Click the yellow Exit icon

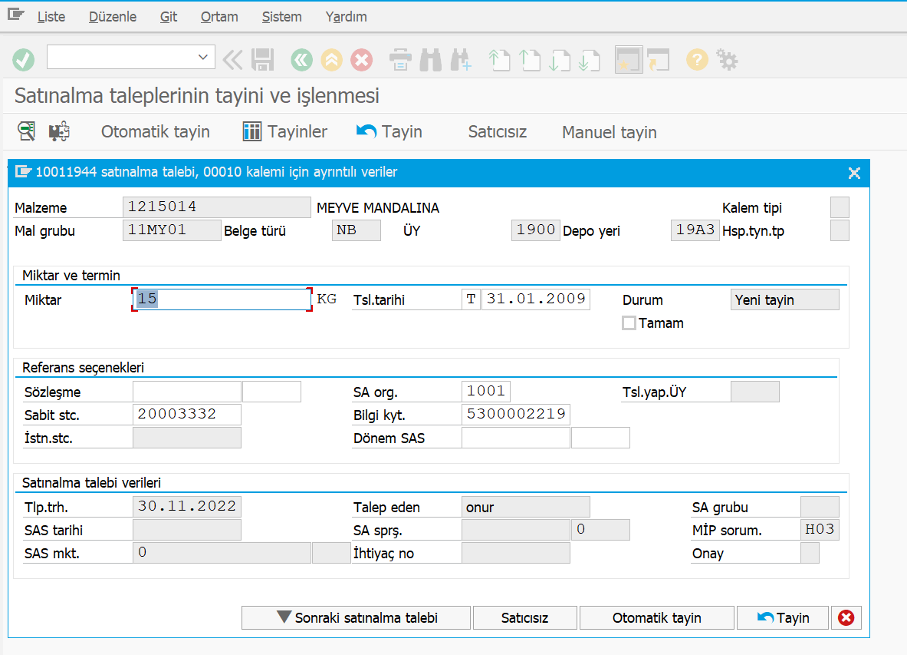[332, 60]
